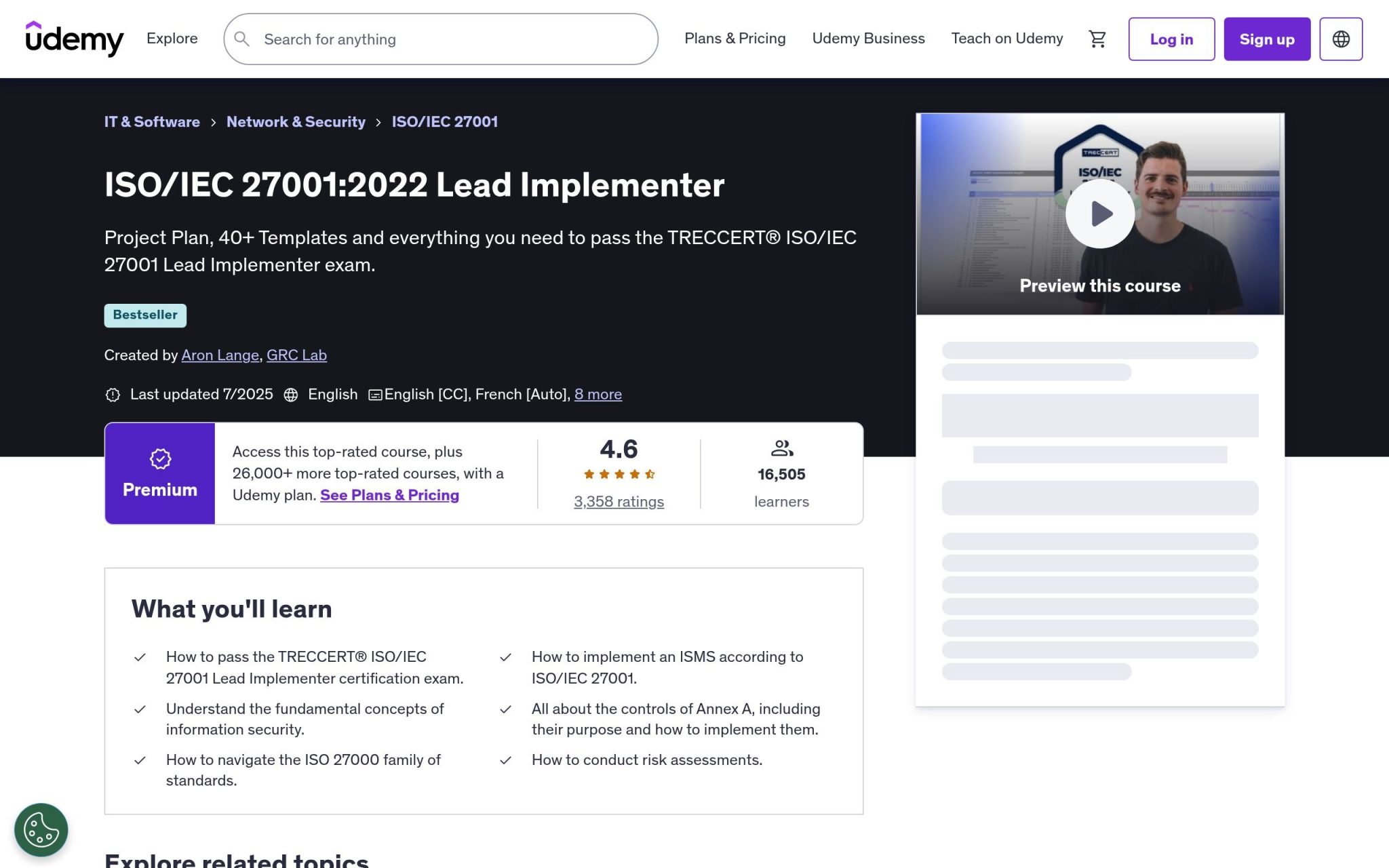Click checkmark beside risk assessments item
The height and width of the screenshot is (868, 1389).
pos(505,760)
